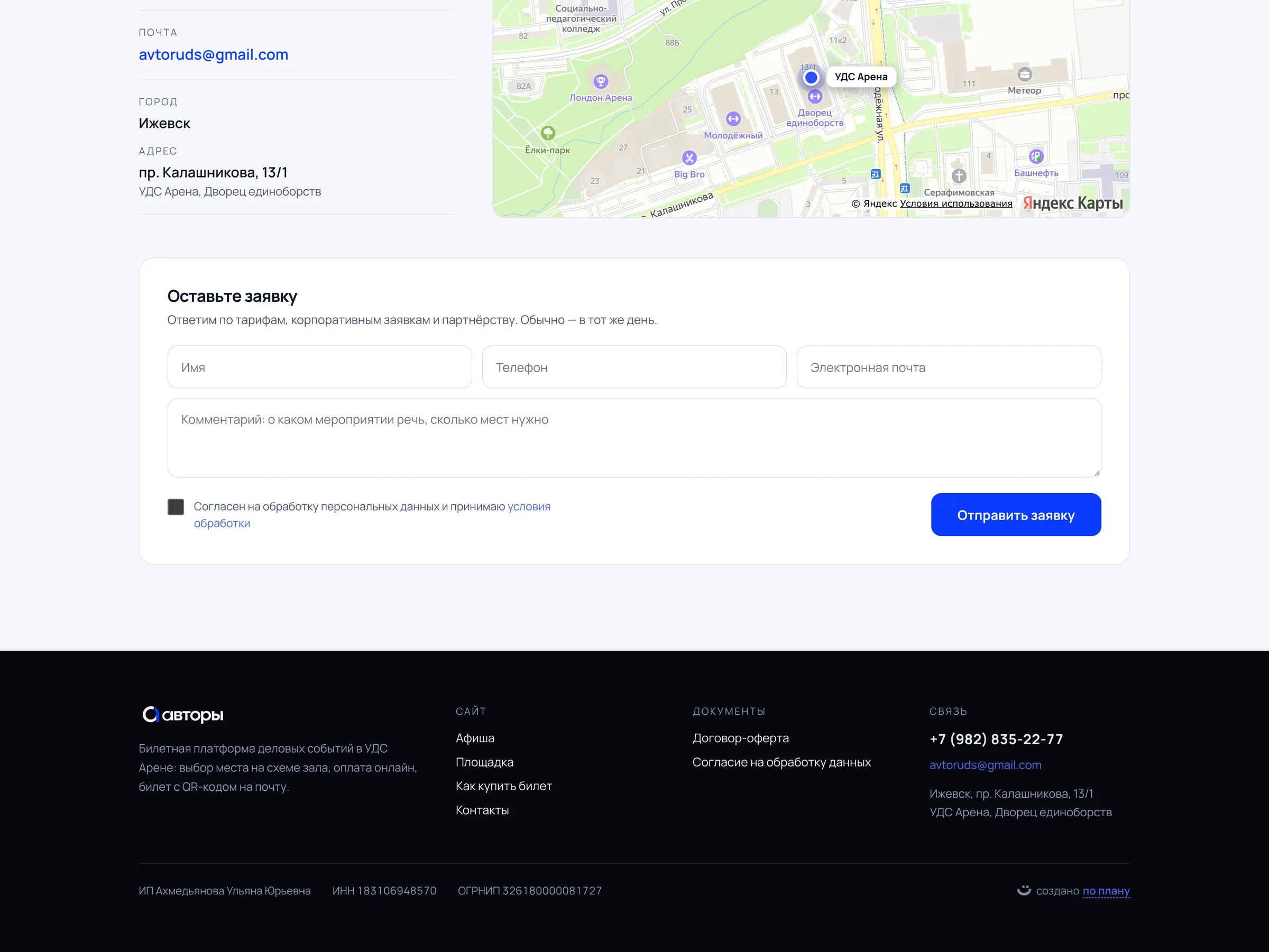Focus the Электронная почта field
Image resolution: width=1269 pixels, height=952 pixels.
click(948, 367)
